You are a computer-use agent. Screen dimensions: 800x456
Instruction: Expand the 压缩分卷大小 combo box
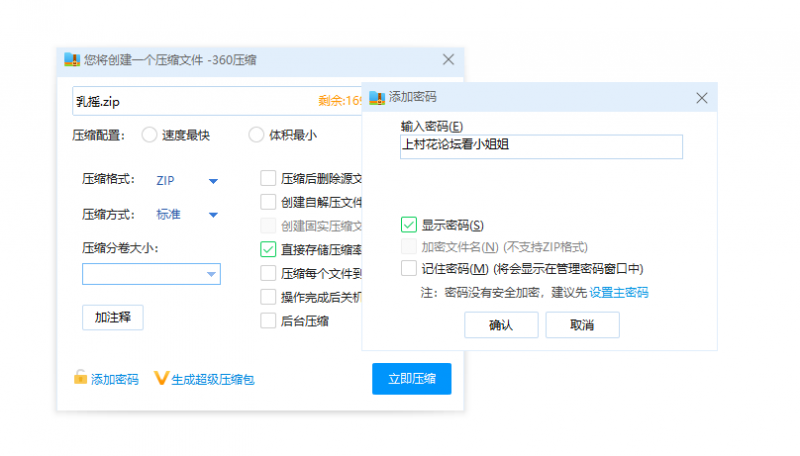click(x=211, y=274)
